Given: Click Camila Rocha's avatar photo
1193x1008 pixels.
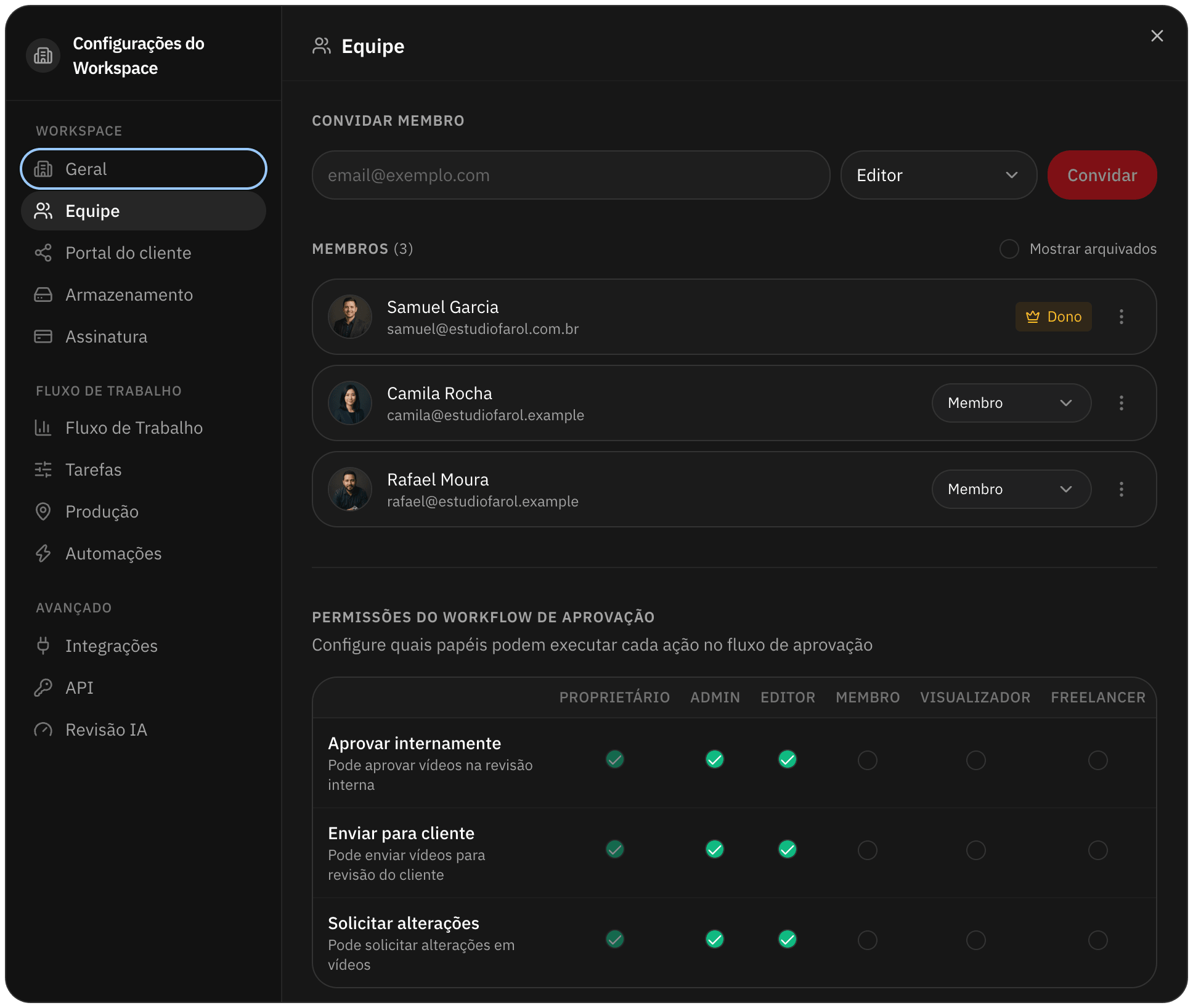Looking at the screenshot, I should (x=350, y=403).
